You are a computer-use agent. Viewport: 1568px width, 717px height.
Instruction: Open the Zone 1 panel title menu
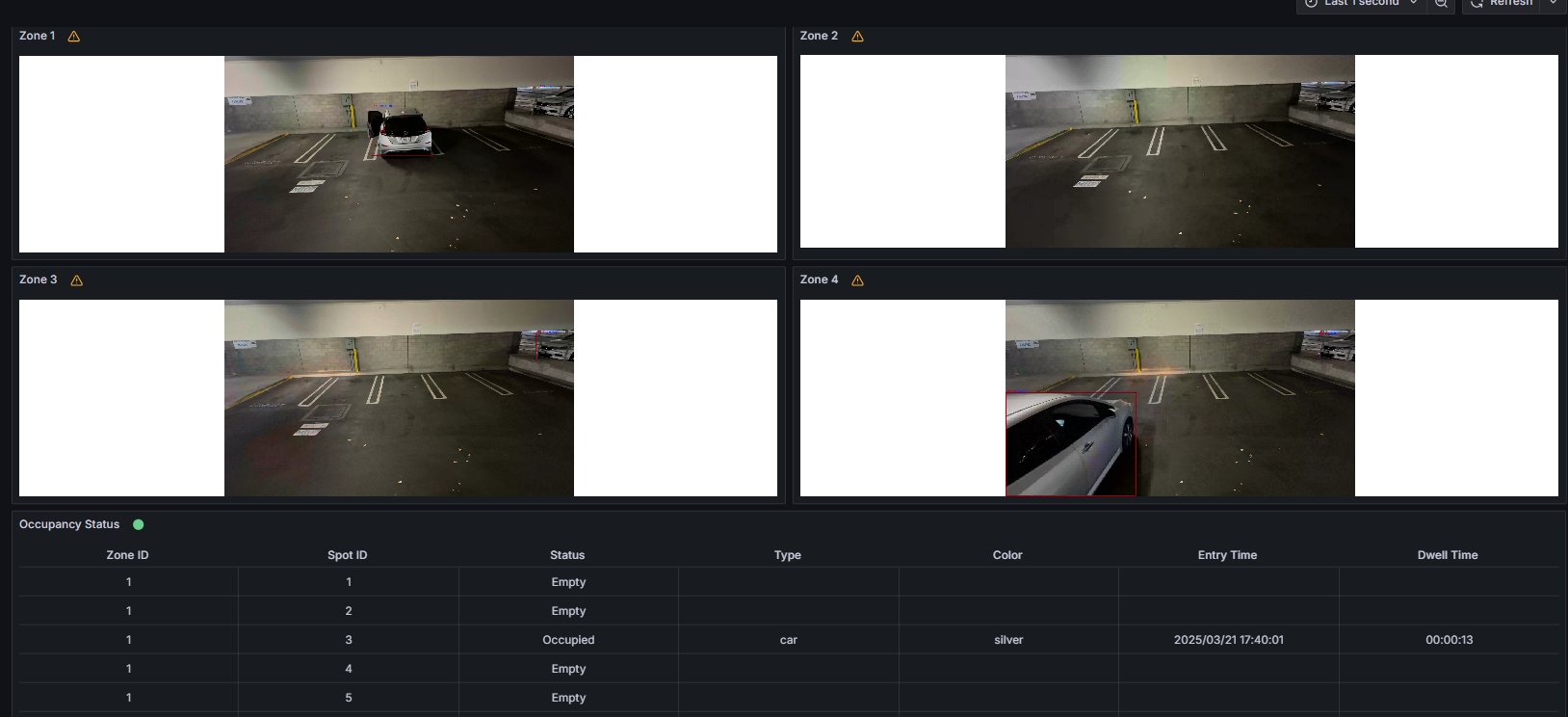(x=38, y=36)
